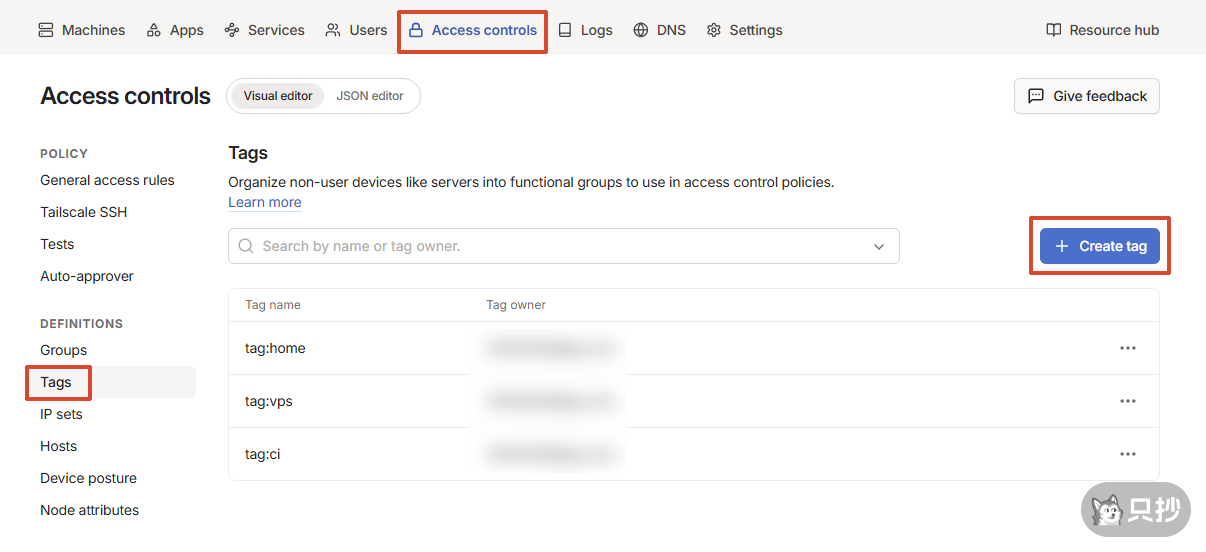This screenshot has width=1206, height=552.
Task: Click the Users people icon
Action: pos(333,30)
